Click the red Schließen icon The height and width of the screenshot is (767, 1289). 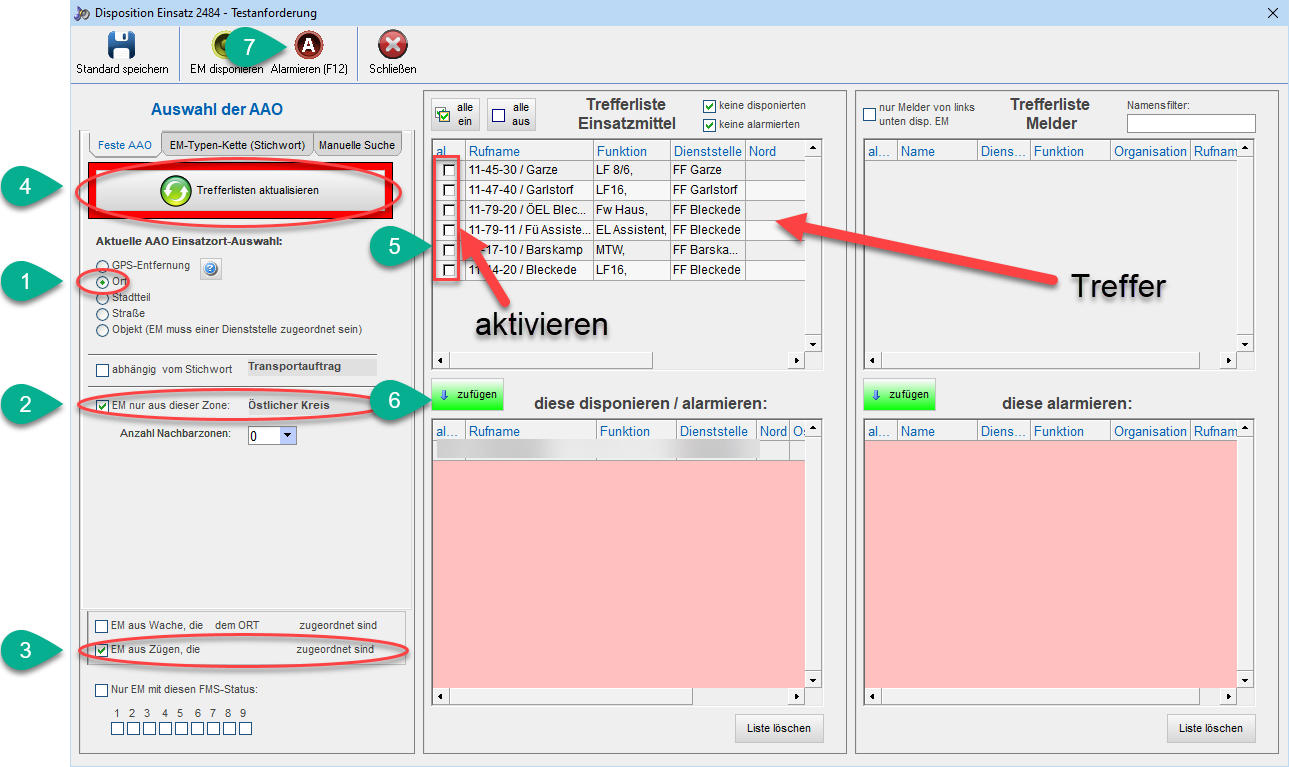click(x=392, y=46)
